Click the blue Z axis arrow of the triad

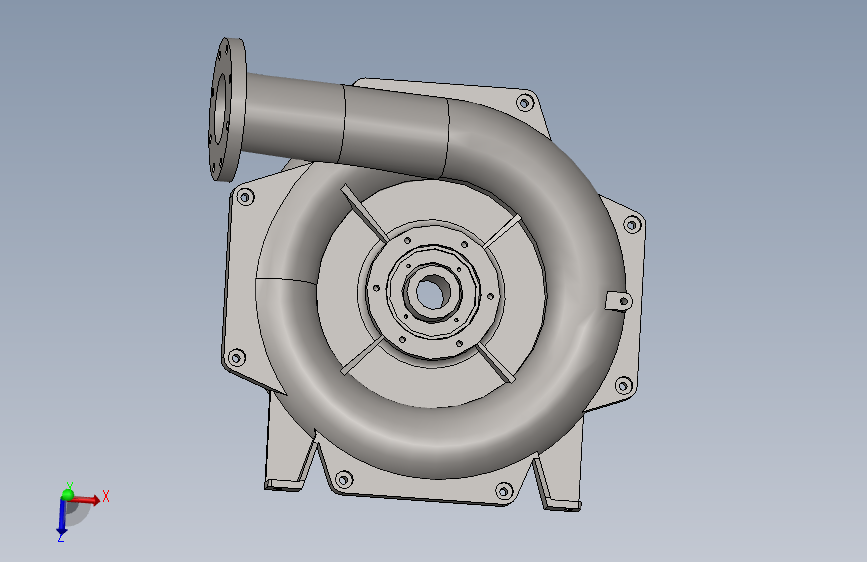[x=62, y=518]
